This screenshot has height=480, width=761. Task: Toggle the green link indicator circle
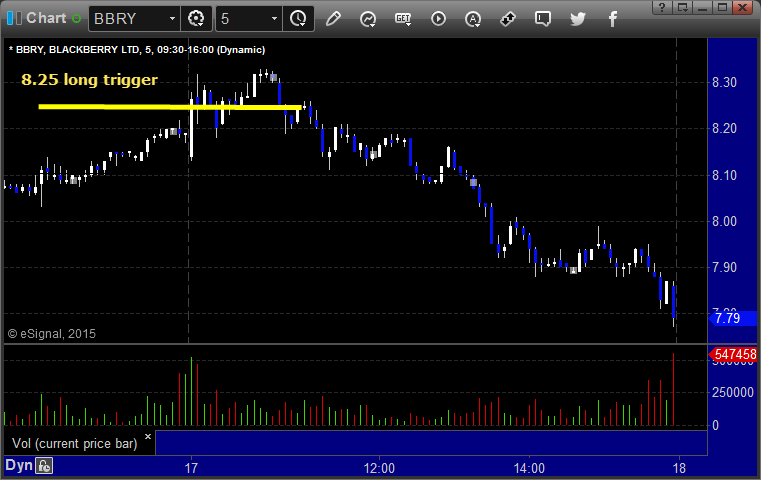pos(76,19)
